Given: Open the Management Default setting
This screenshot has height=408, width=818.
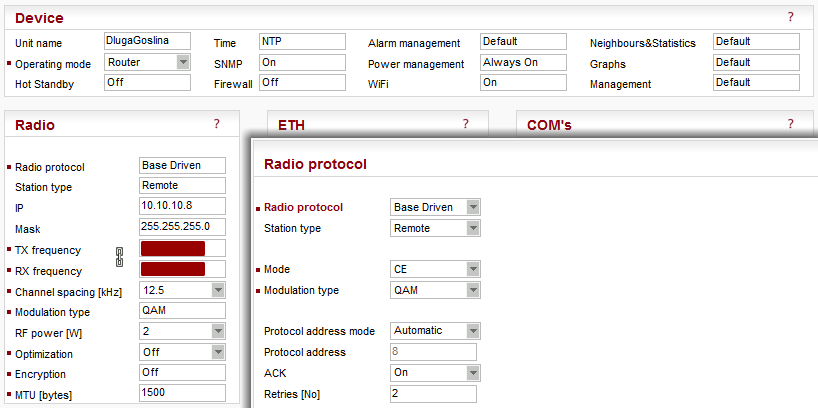Looking at the screenshot, I should click(756, 82).
